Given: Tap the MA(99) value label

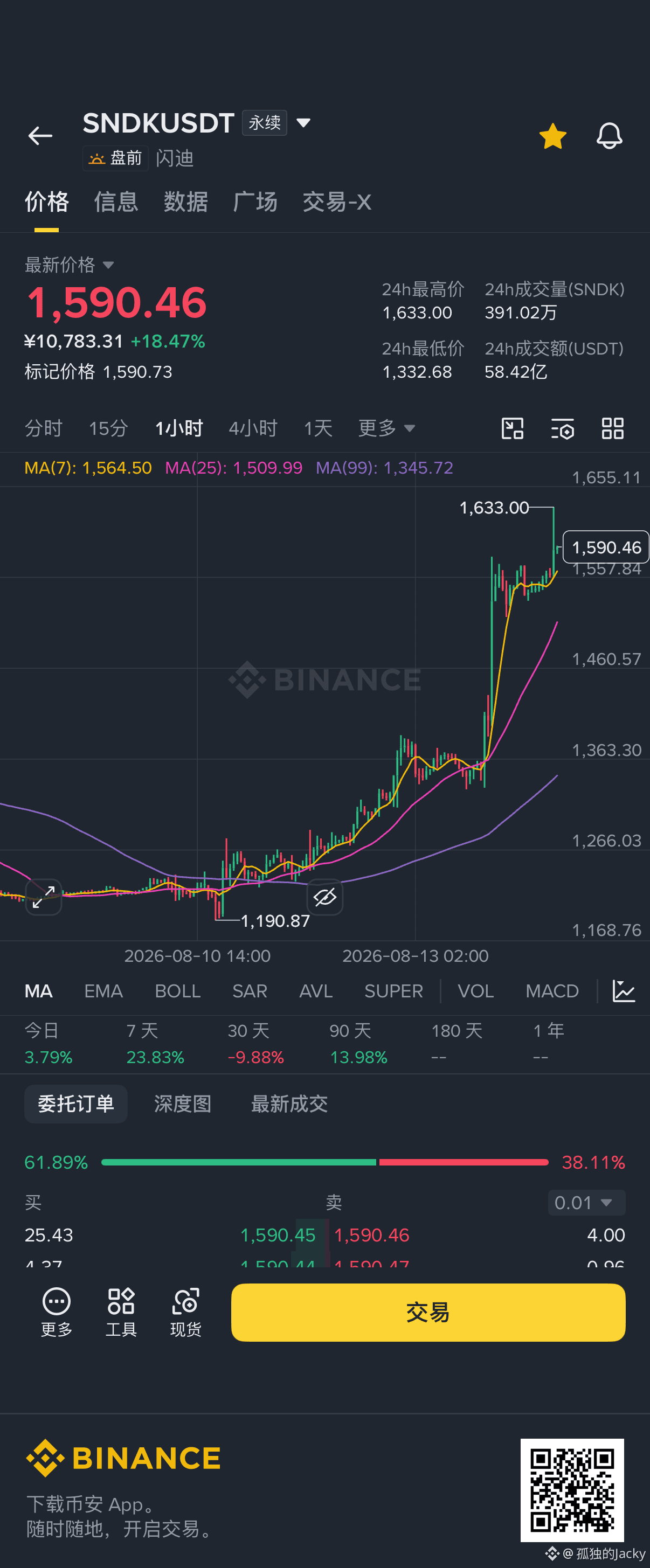Looking at the screenshot, I should (385, 468).
